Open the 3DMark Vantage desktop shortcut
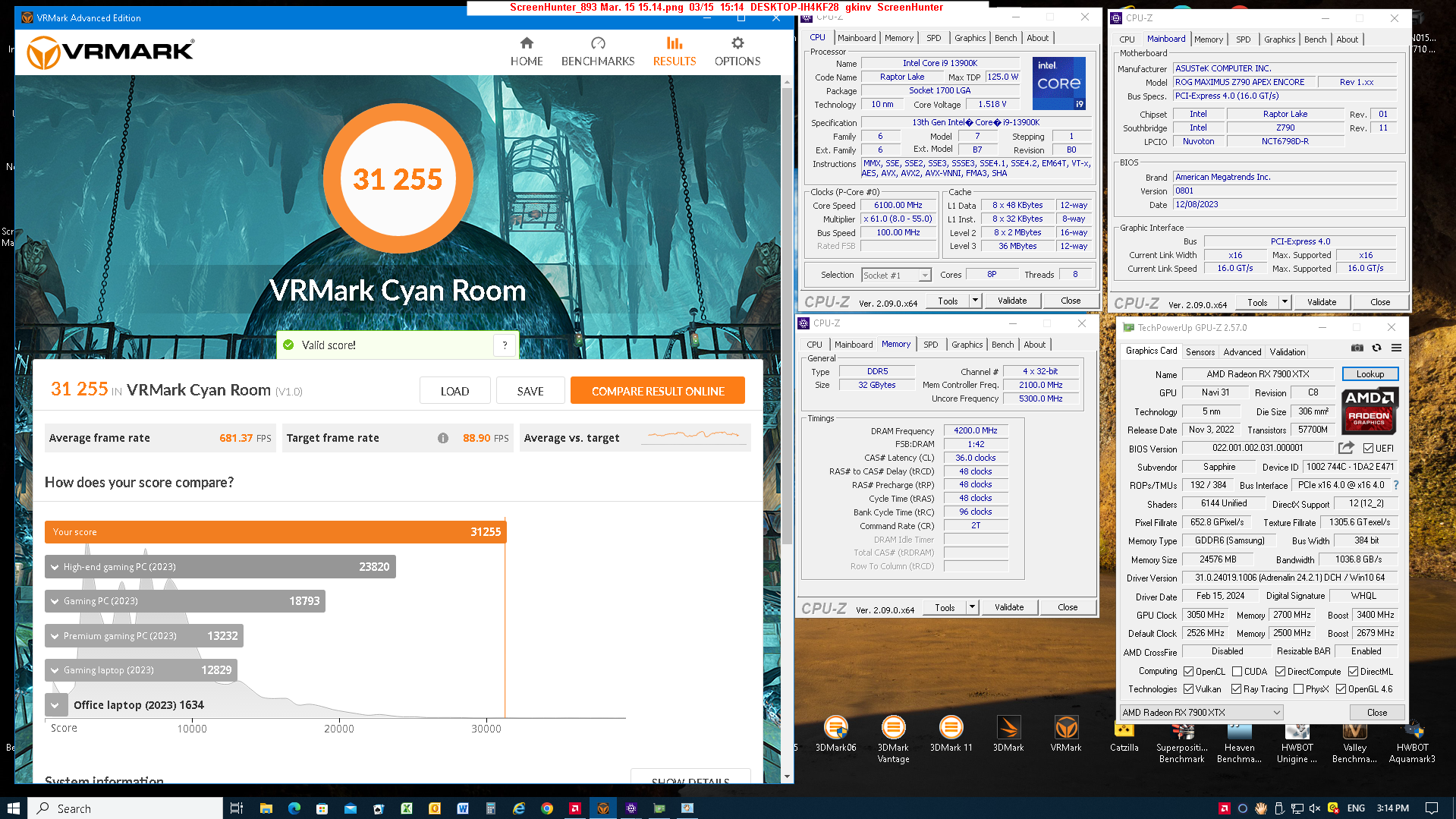The image size is (1456, 819). 893,739
